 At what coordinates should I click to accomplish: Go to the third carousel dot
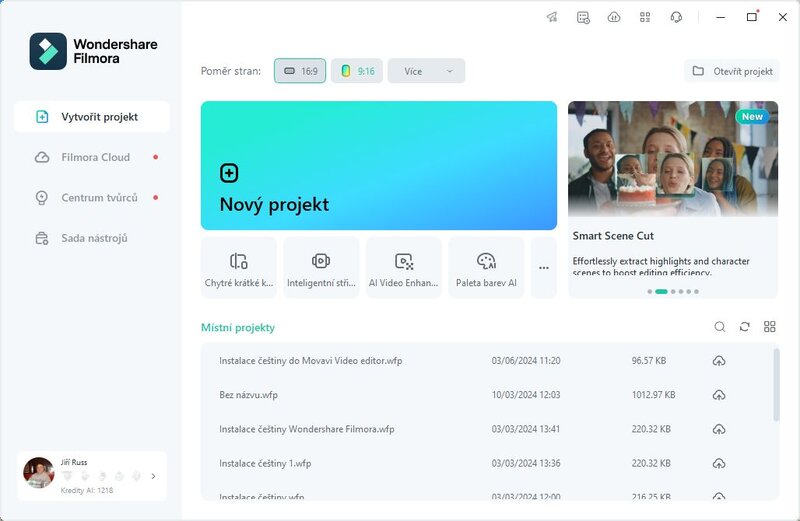pos(673,291)
